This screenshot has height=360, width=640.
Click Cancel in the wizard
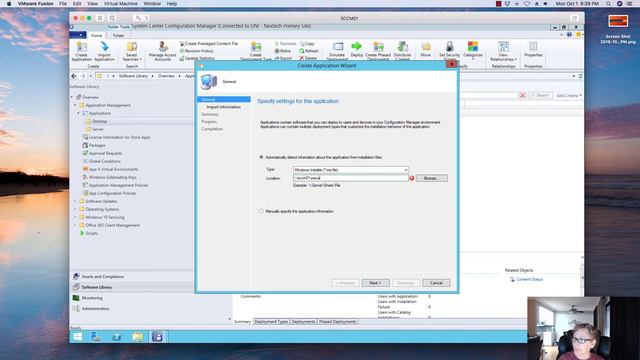436,283
